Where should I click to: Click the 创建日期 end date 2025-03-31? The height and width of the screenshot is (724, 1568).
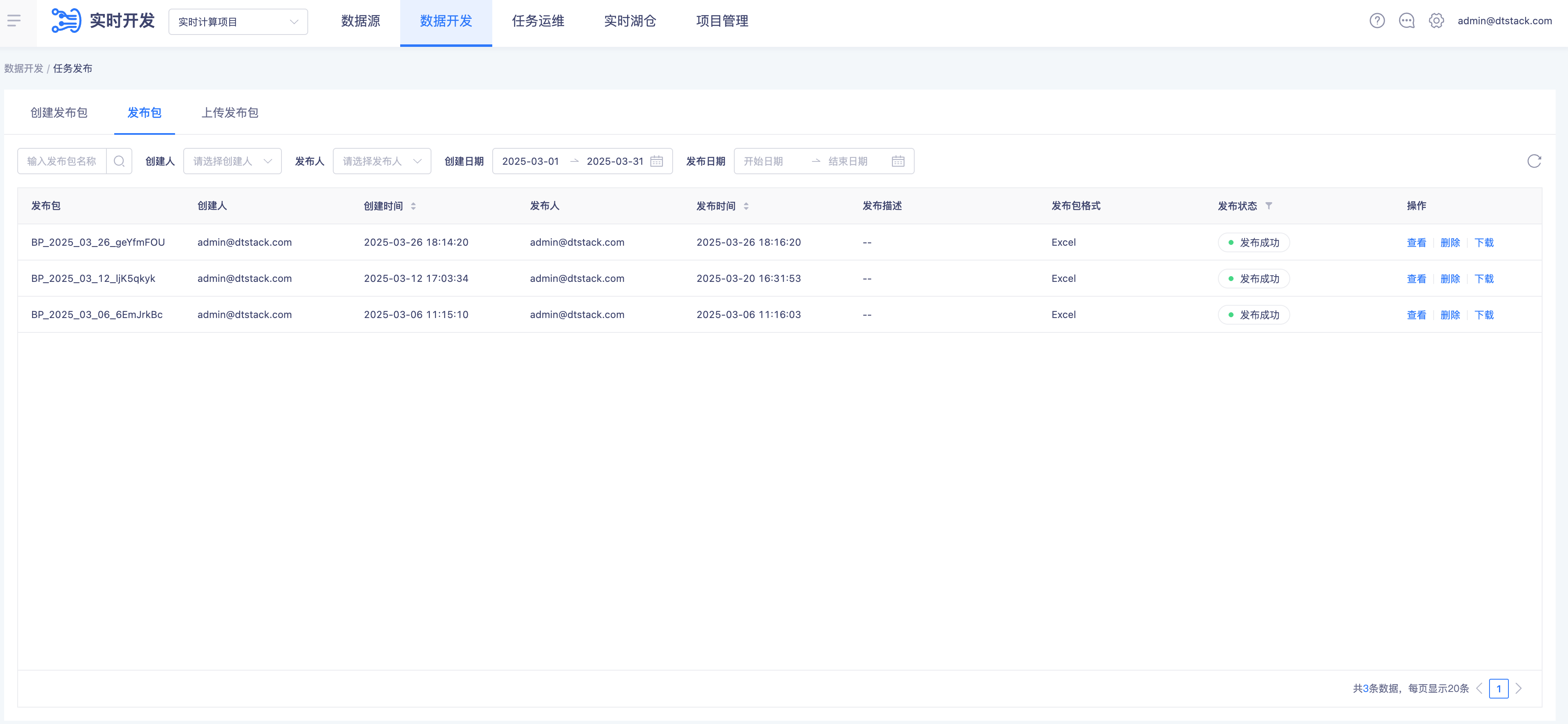click(615, 161)
